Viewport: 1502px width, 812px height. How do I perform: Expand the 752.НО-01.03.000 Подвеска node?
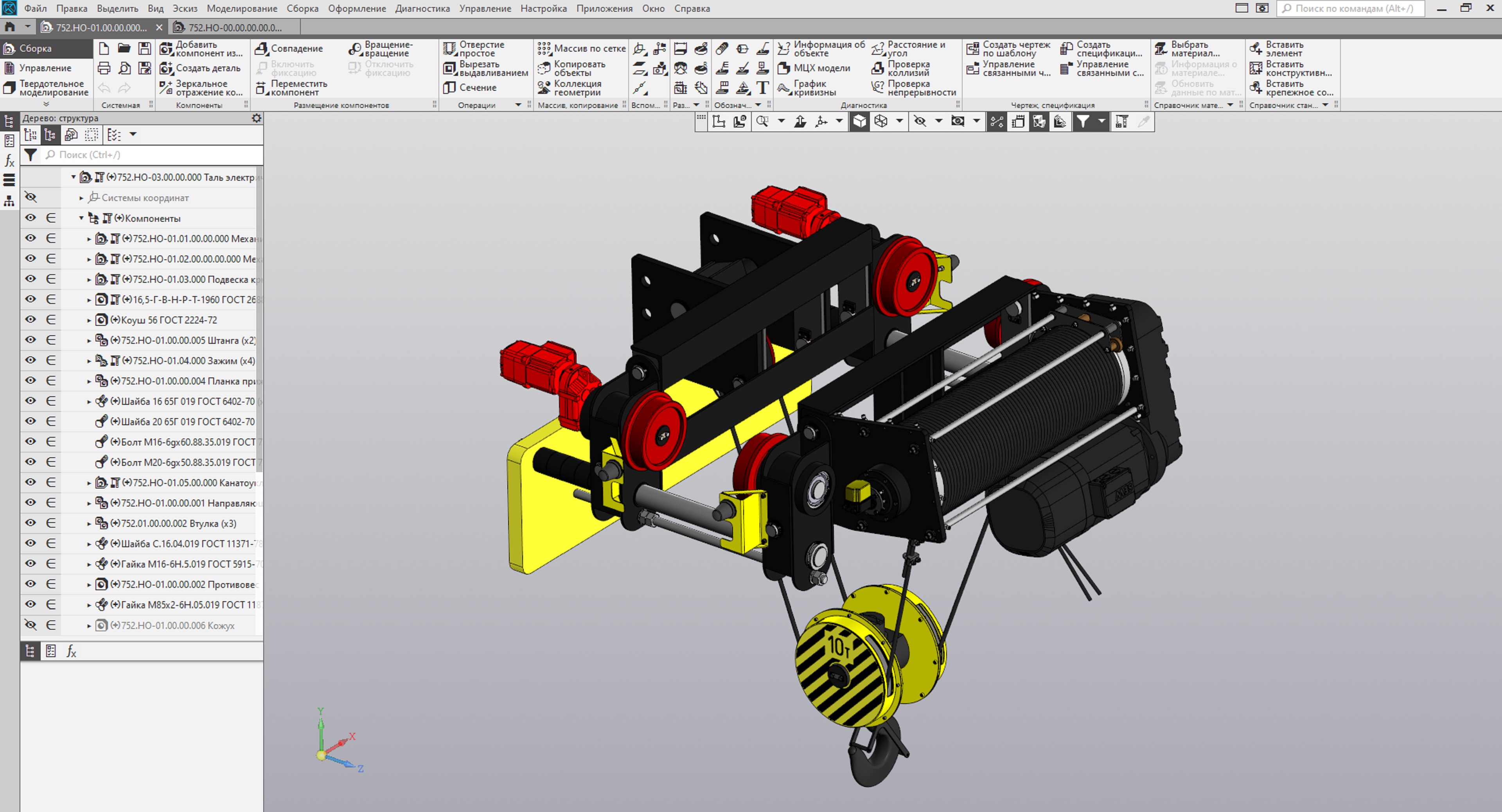pyautogui.click(x=89, y=280)
